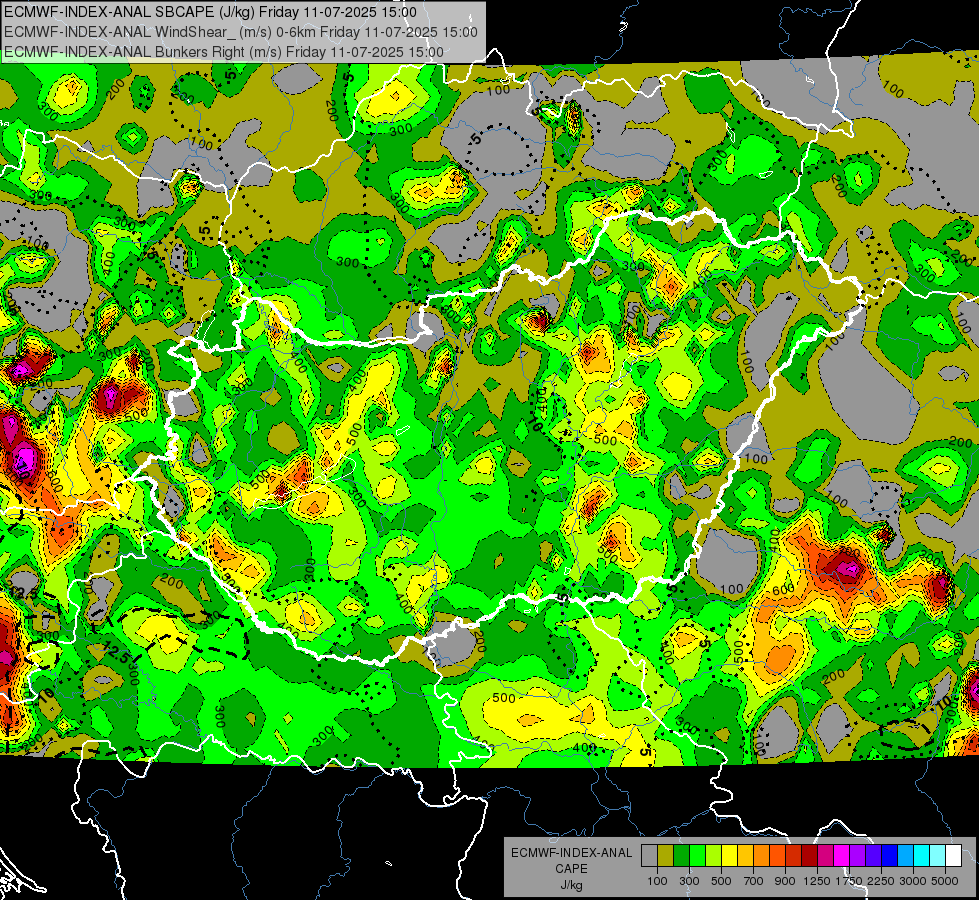
Task: Click the Bunkers Right (m/s) header line
Action: pyautogui.click(x=224, y=52)
